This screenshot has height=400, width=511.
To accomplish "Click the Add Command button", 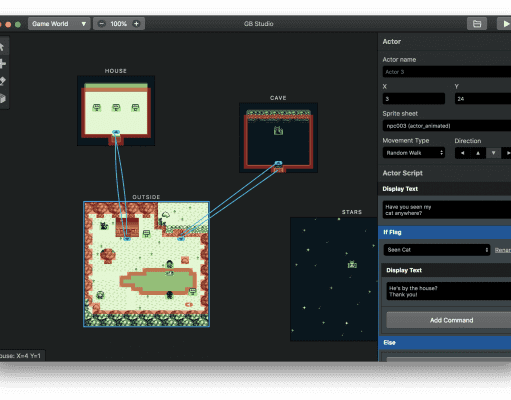I will [449, 320].
